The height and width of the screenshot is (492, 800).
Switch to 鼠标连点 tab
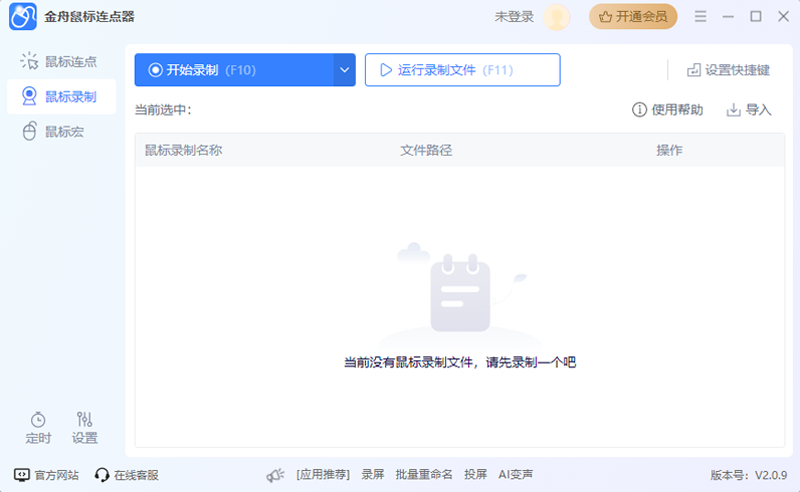[x=61, y=62]
